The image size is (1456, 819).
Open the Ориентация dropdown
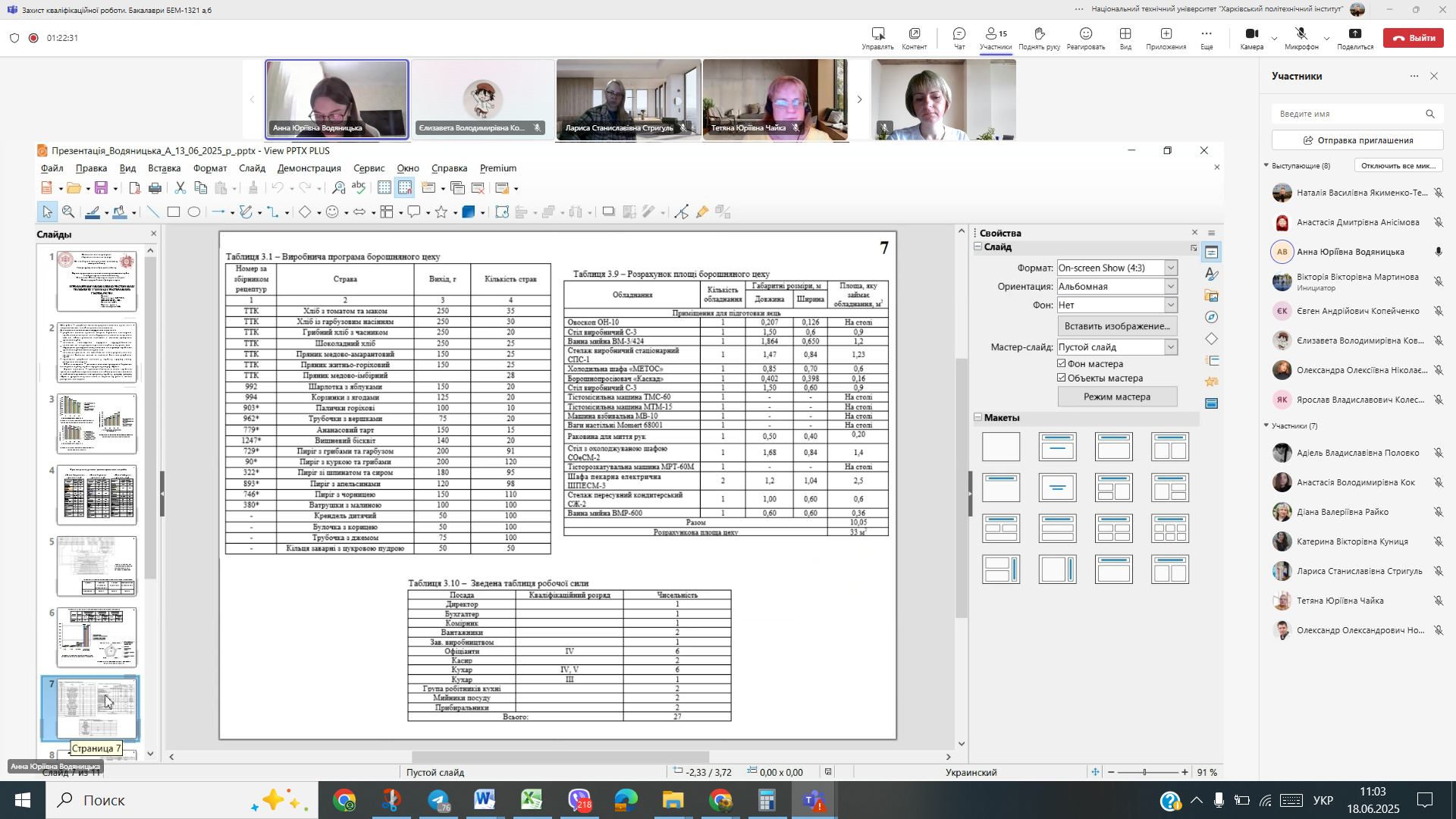1171,287
